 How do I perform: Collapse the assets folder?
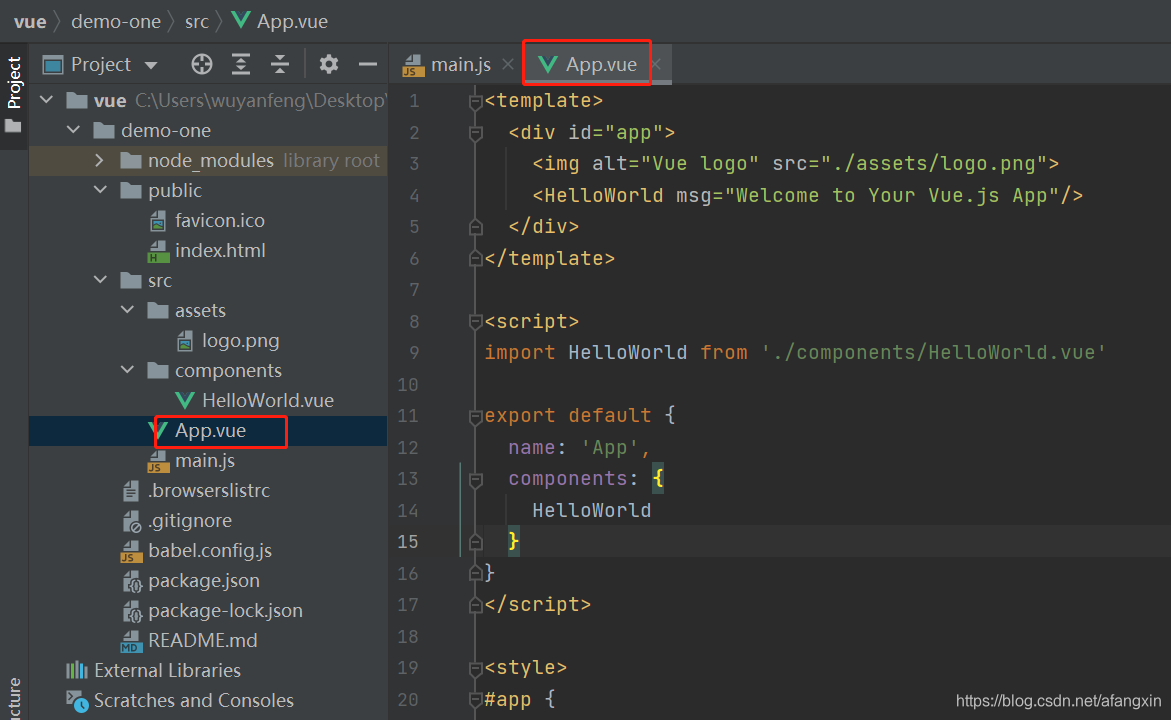coord(127,309)
